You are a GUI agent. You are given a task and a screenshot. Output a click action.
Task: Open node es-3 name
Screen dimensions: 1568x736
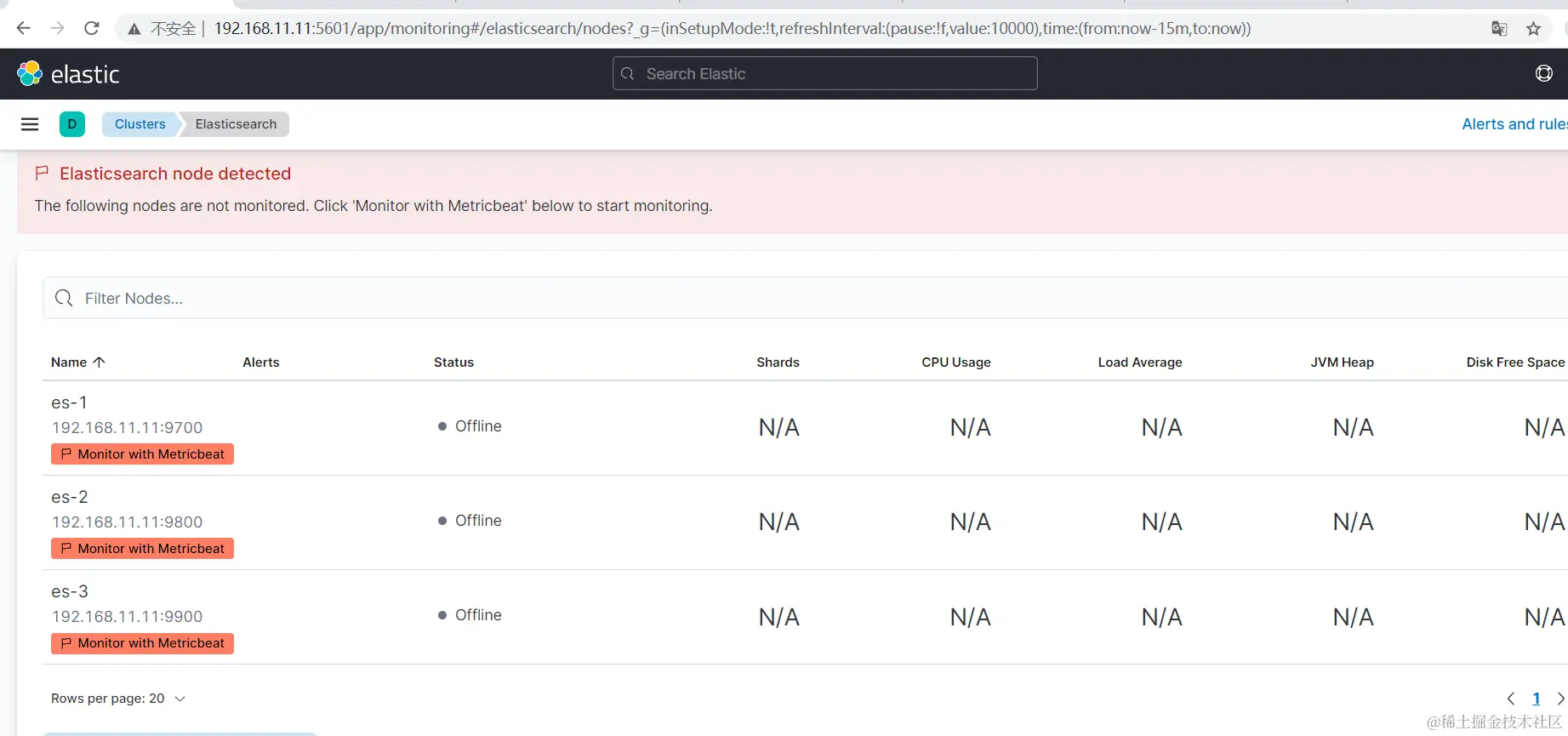pyautogui.click(x=70, y=591)
